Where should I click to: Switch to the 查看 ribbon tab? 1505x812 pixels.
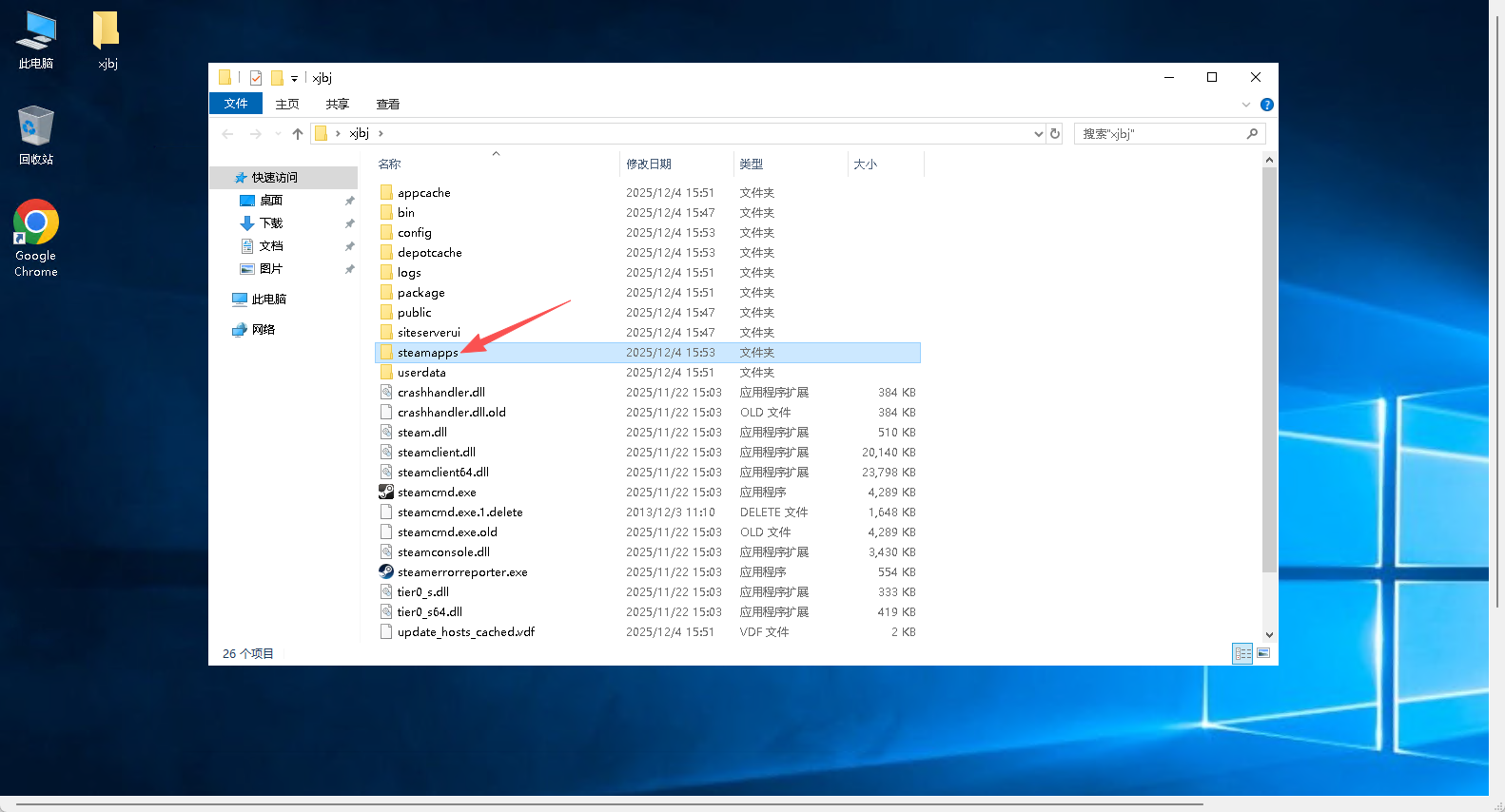click(387, 105)
